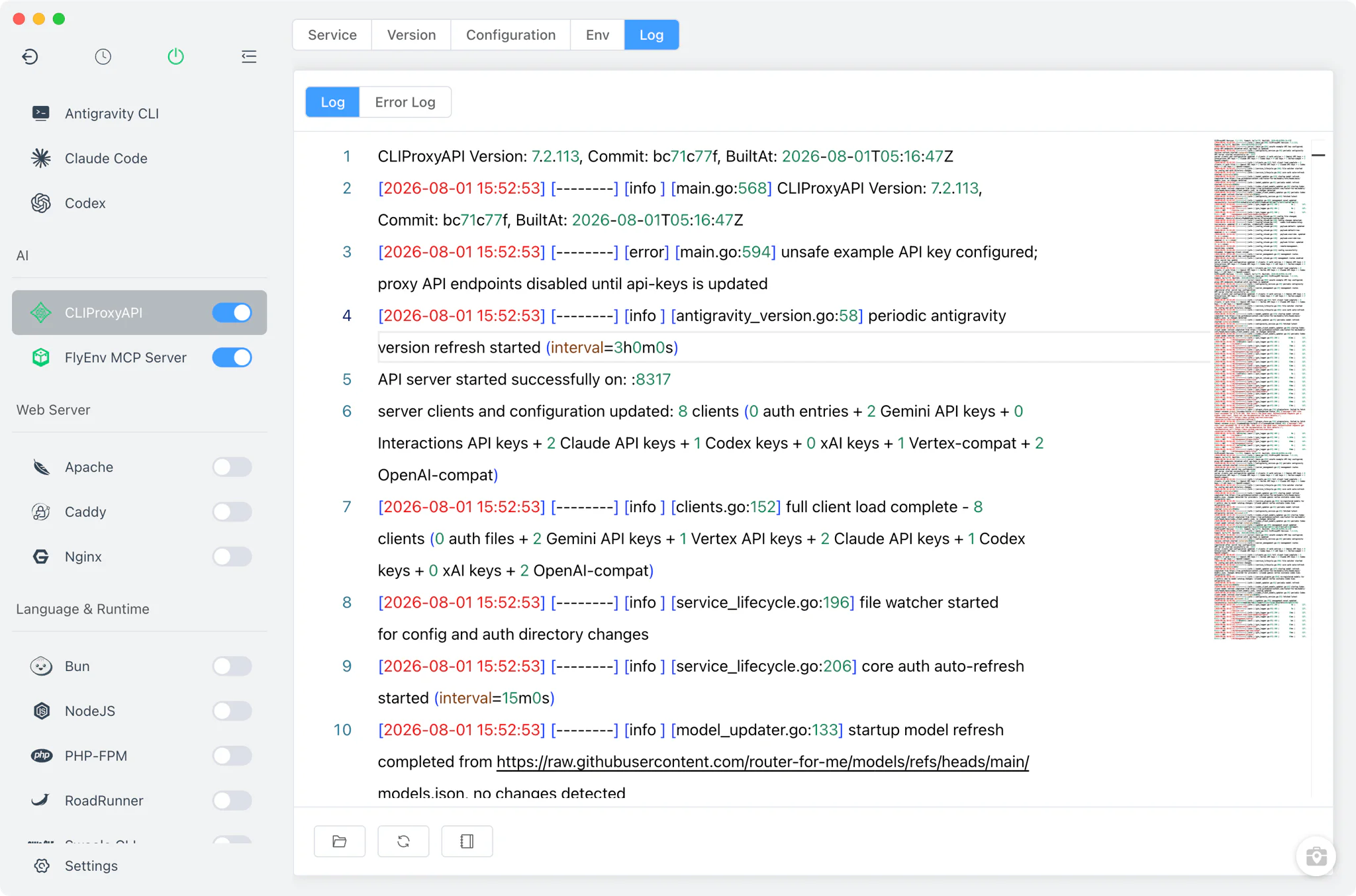Click the '[main.go:568]' source reference
Viewport: 1356px width, 896px height.
[x=721, y=188]
